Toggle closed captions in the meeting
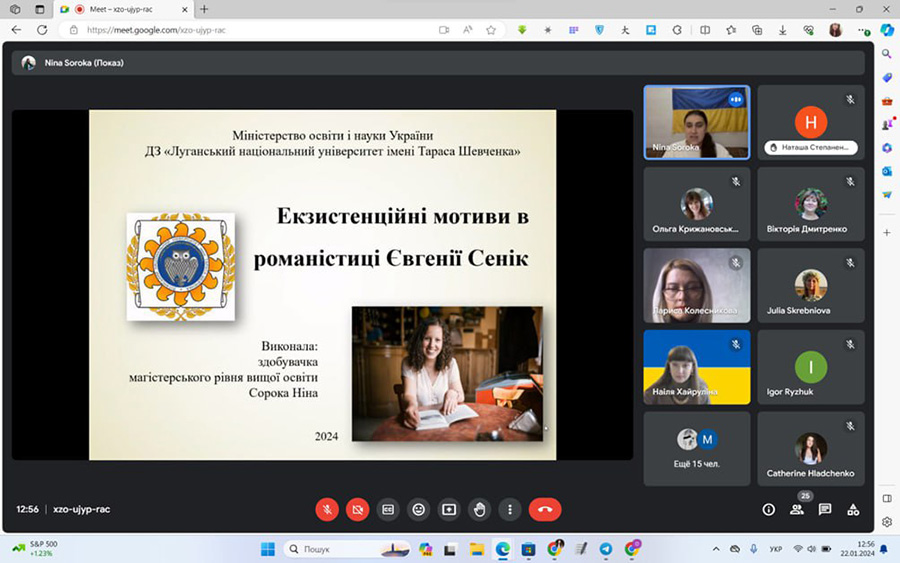The height and width of the screenshot is (563, 900). coord(388,509)
